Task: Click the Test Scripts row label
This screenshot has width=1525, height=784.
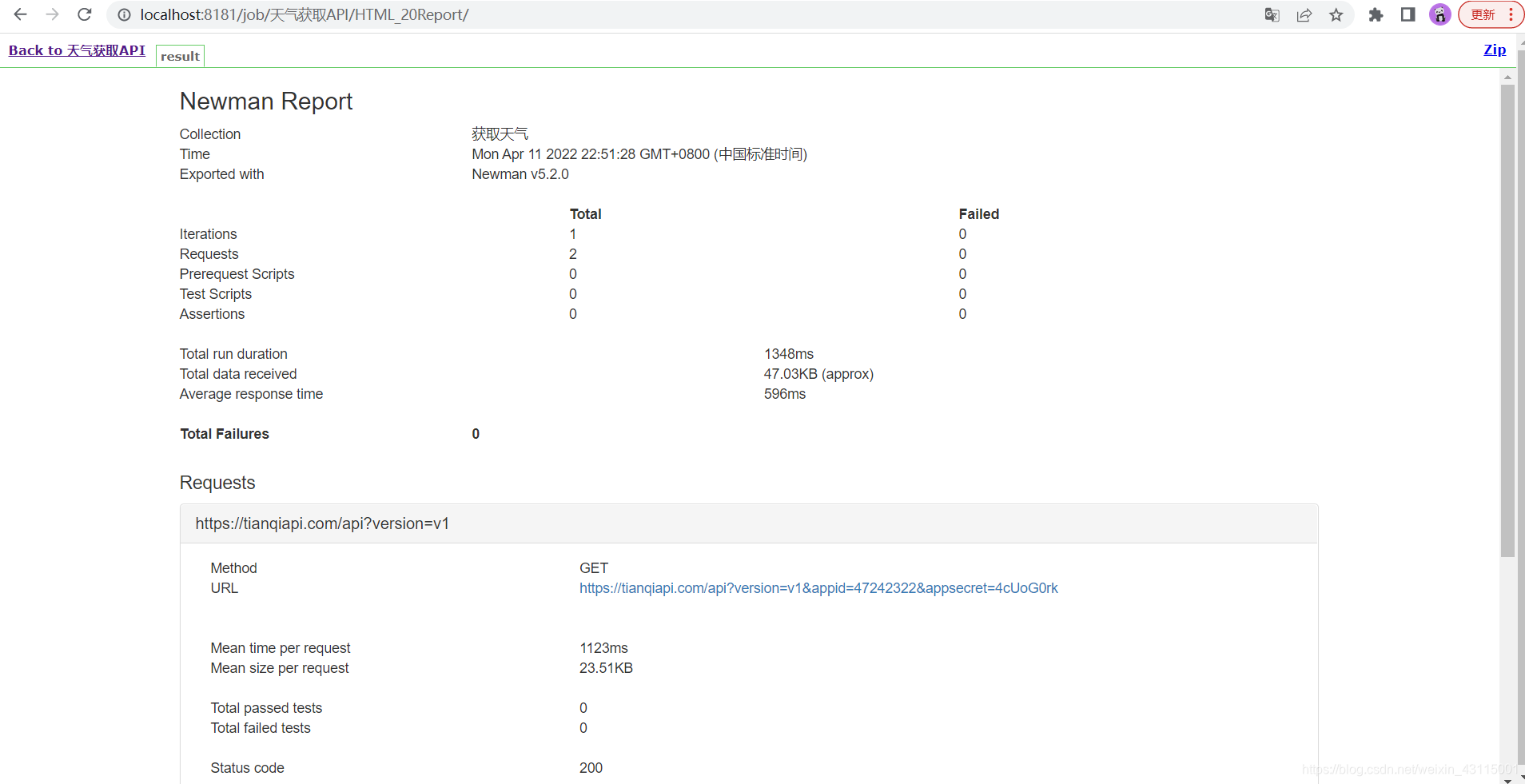Action: (x=215, y=294)
